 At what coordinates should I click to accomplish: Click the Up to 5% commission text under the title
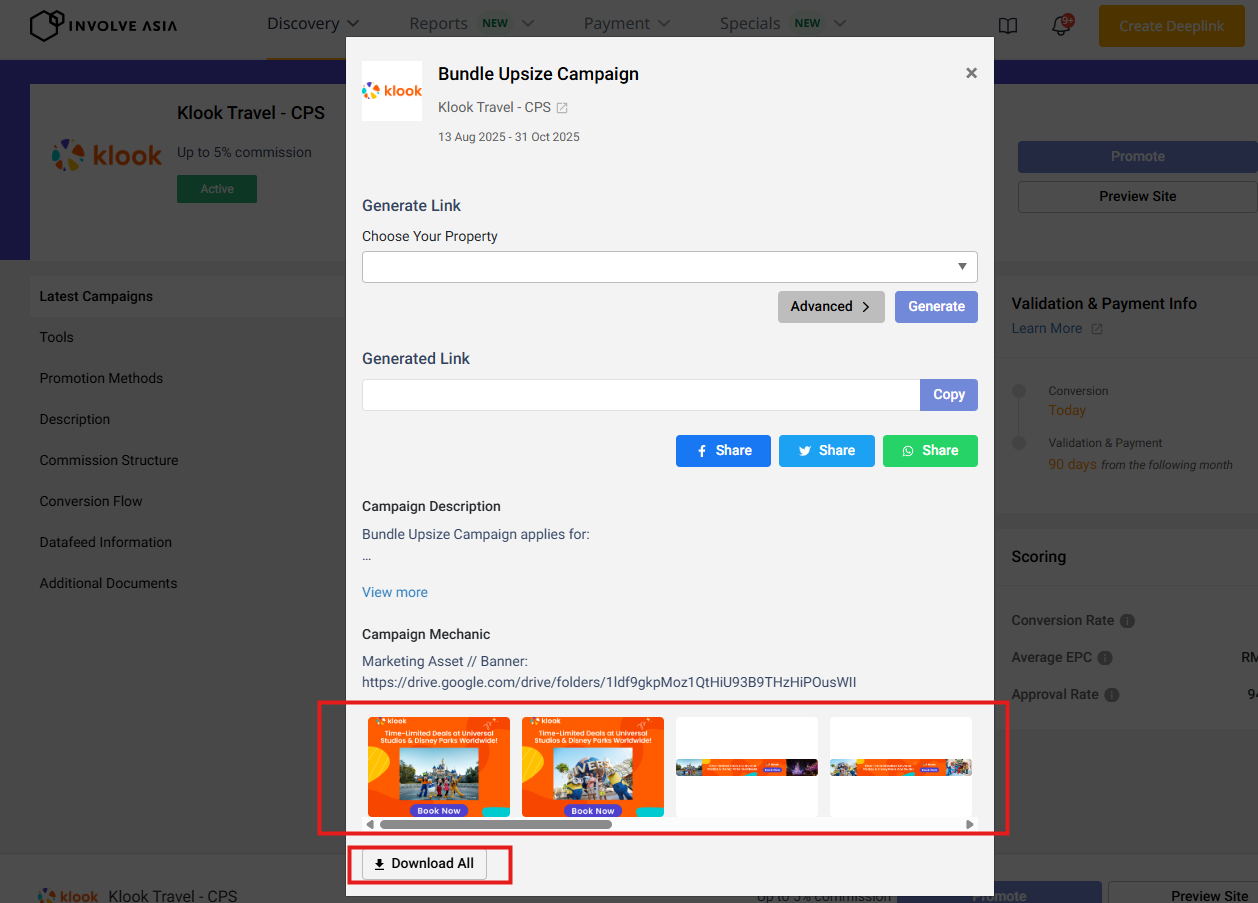click(244, 153)
